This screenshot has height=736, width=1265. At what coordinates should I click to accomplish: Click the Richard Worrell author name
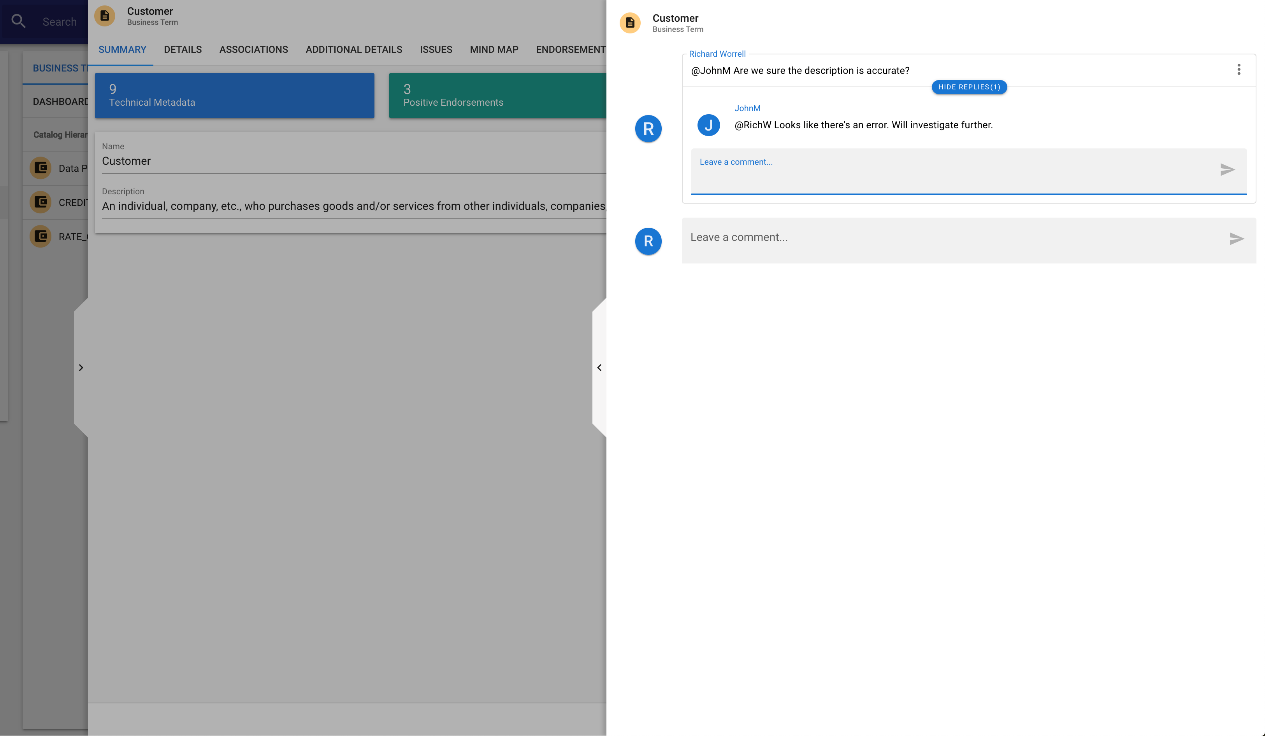(717, 54)
